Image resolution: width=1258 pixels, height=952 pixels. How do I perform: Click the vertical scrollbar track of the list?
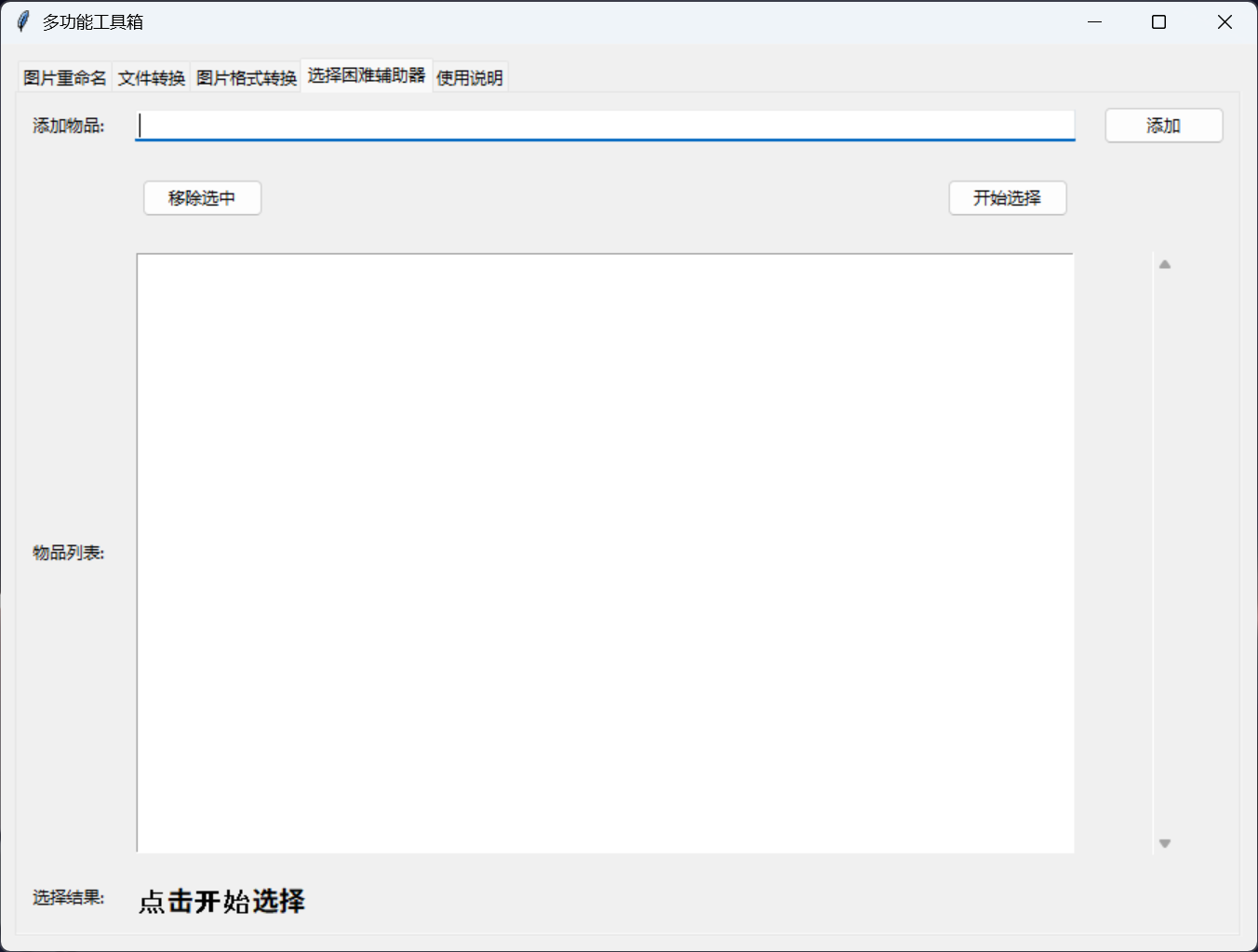coord(1164,553)
